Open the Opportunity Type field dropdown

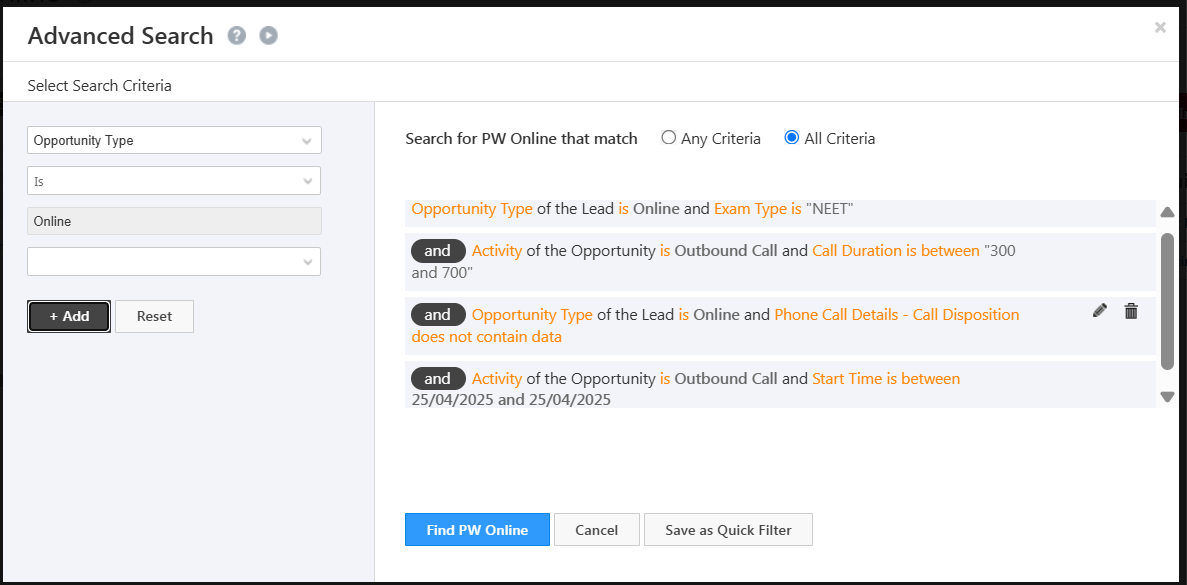pos(174,141)
